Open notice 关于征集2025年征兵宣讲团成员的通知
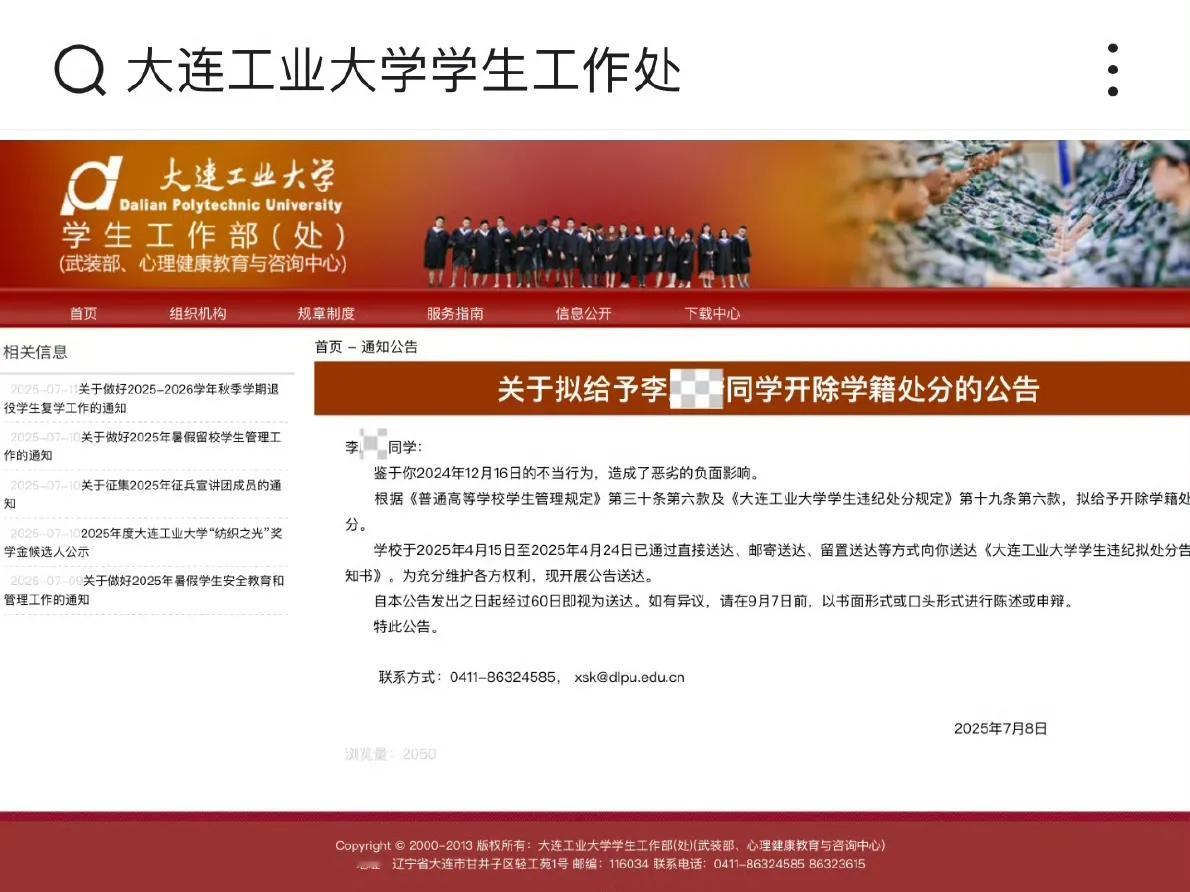The width and height of the screenshot is (1190, 892). pos(143,493)
